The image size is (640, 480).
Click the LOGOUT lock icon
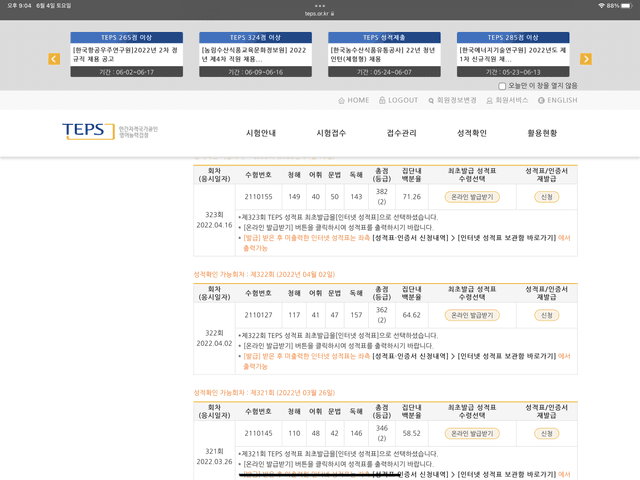[382, 100]
